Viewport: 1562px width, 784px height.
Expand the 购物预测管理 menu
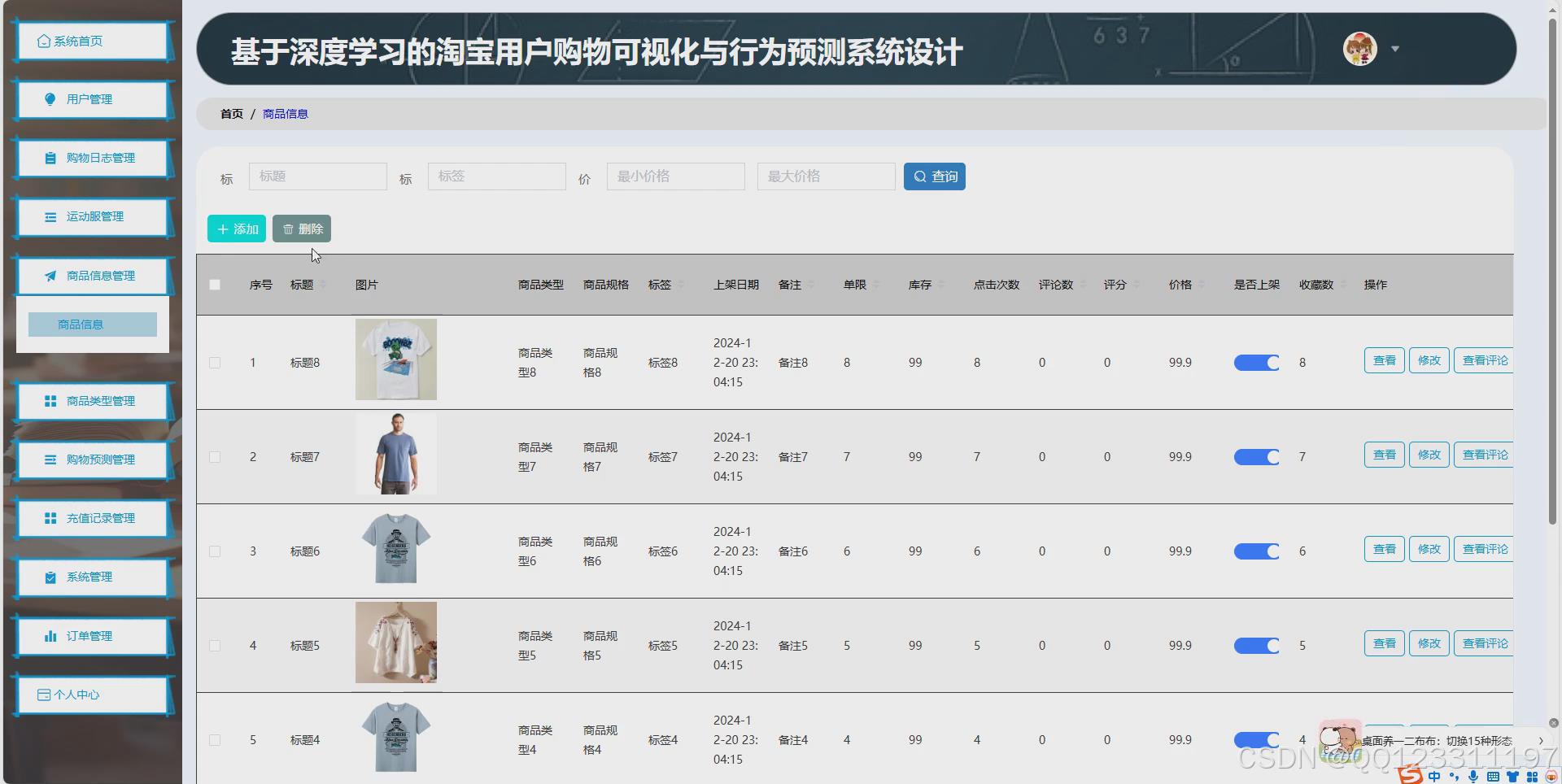[x=93, y=460]
